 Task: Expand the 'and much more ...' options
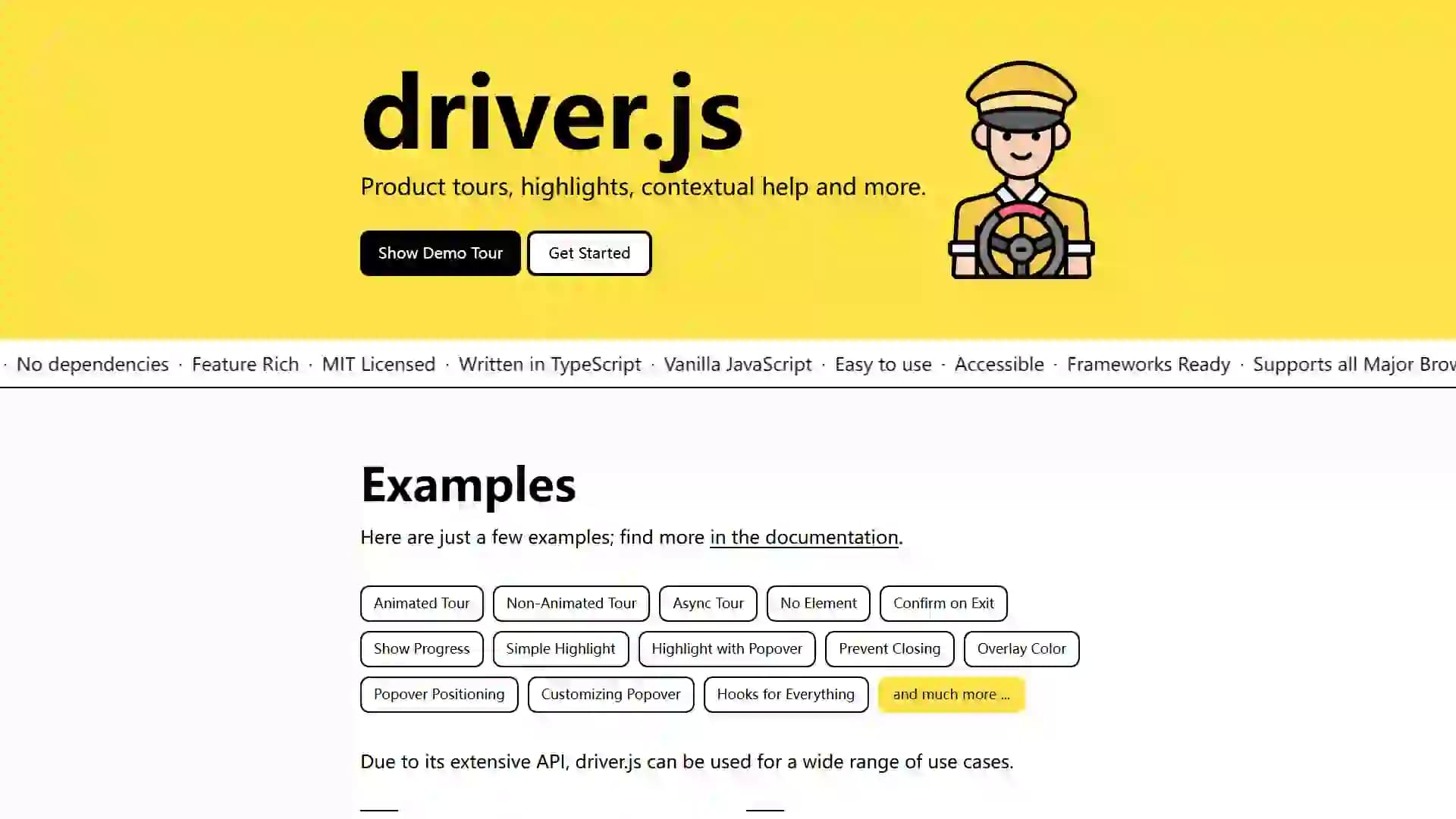951,694
